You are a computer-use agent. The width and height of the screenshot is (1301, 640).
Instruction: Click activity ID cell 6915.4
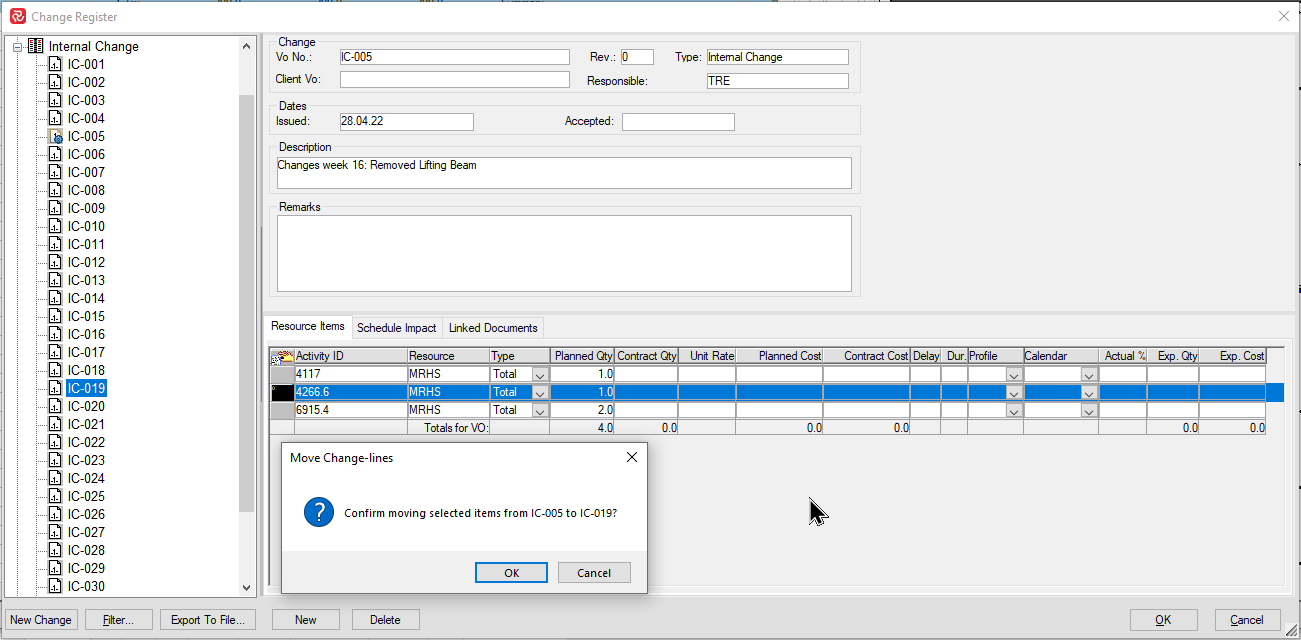[x=350, y=410]
